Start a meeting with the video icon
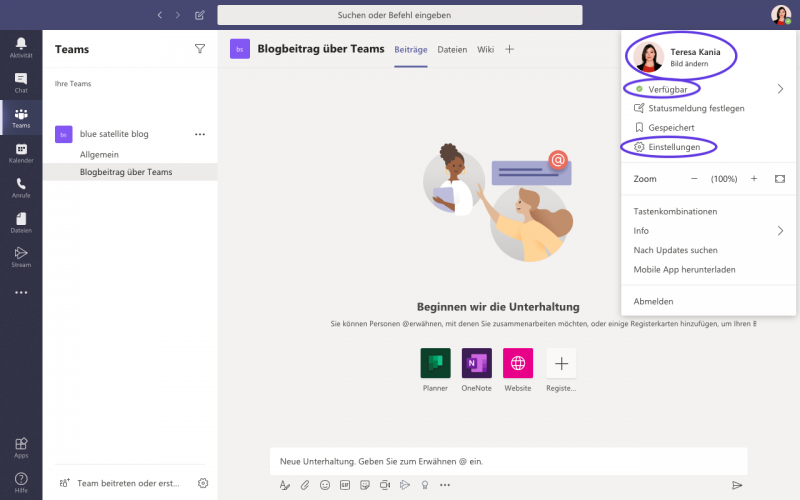The width and height of the screenshot is (800, 500). coord(385,485)
